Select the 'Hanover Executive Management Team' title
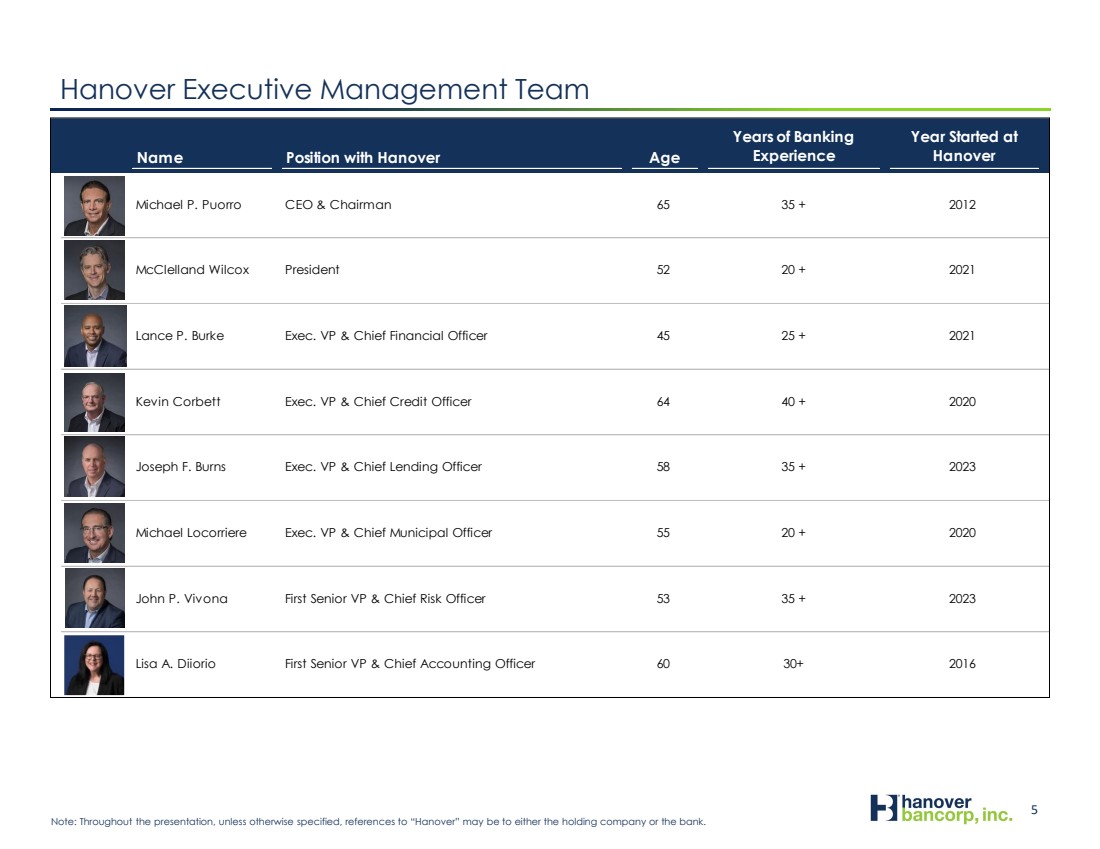 [x=325, y=90]
